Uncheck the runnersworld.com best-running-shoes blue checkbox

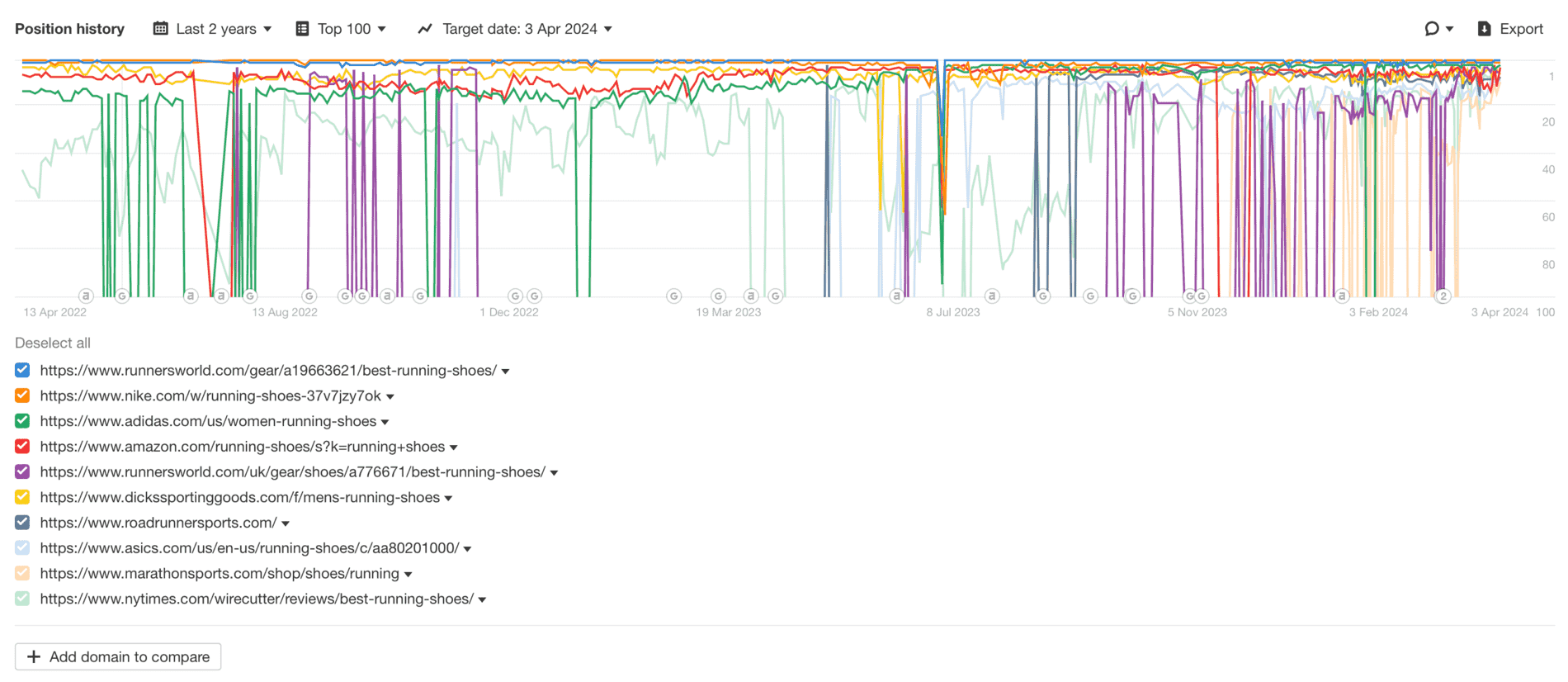coord(22,371)
